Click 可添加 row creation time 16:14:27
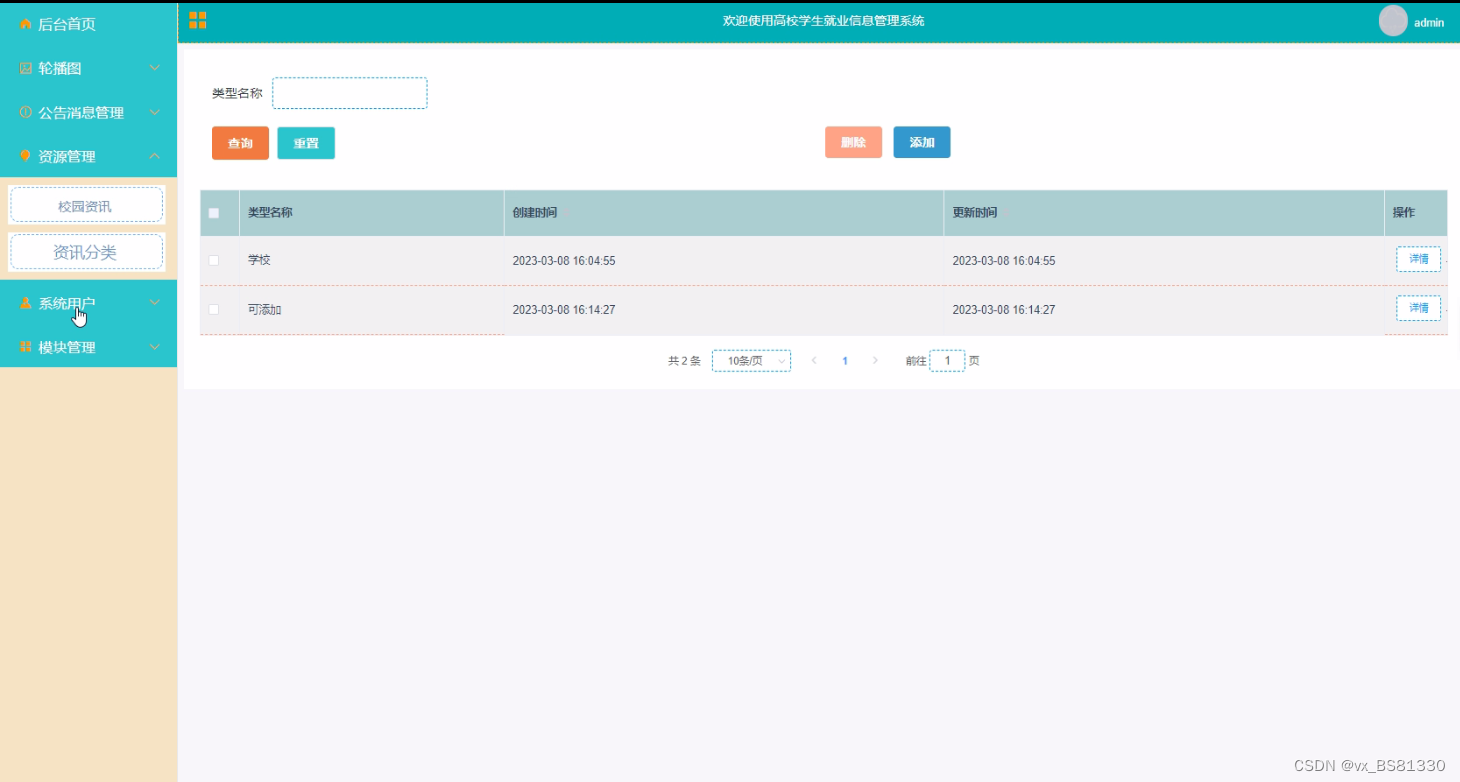Viewport: 1460px width, 782px height. pyautogui.click(x=564, y=310)
